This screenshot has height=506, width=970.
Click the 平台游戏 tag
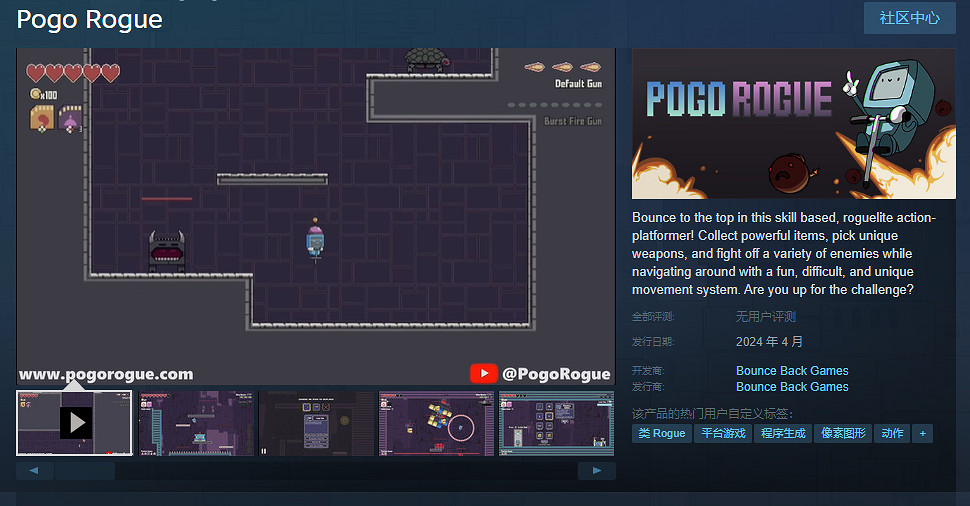[723, 434]
